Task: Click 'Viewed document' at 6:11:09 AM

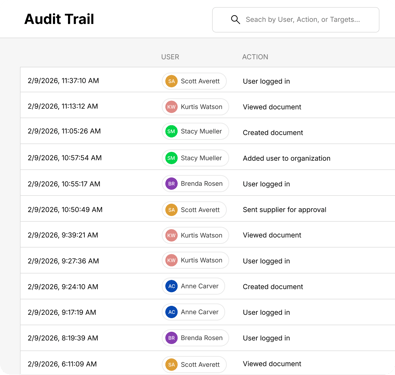Action: point(272,364)
